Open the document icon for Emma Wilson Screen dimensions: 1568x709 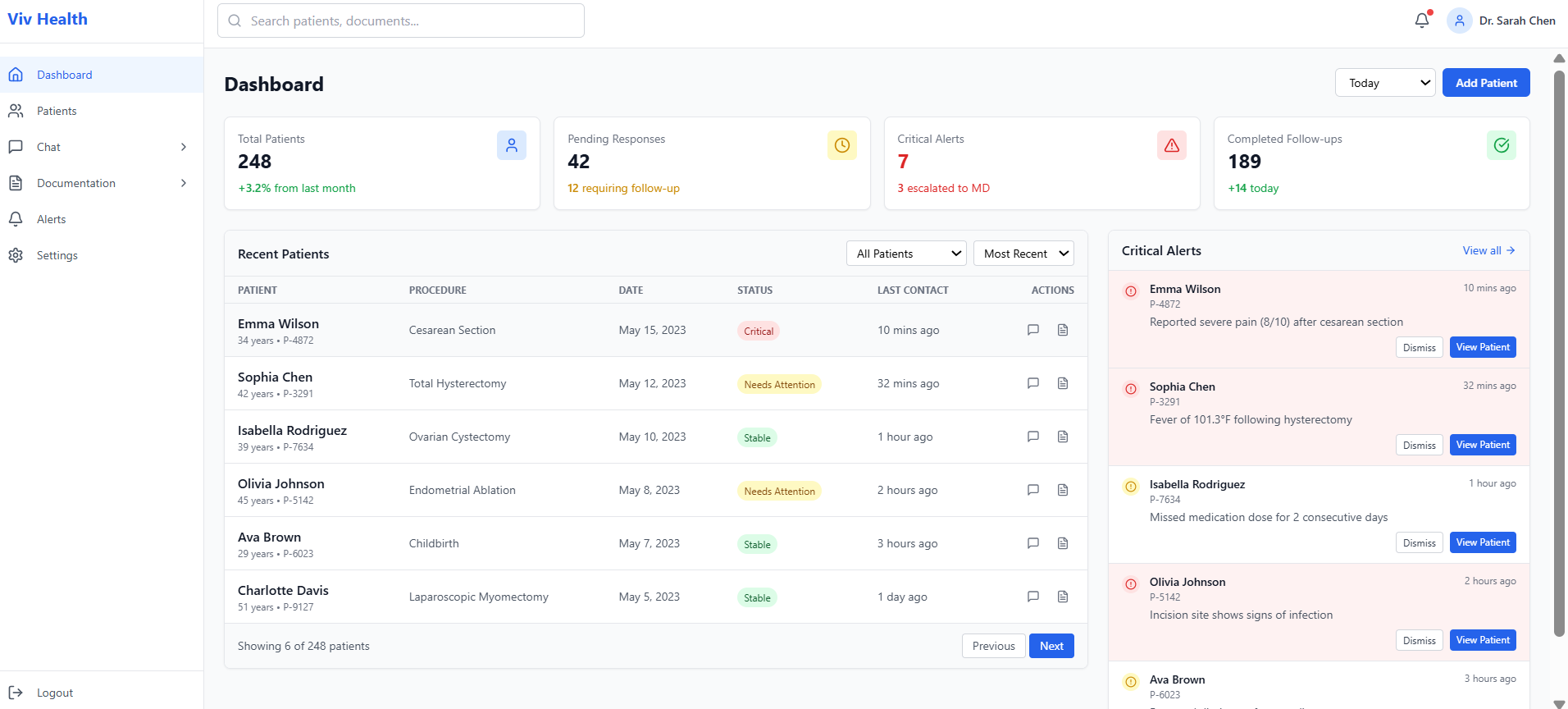pos(1063,330)
